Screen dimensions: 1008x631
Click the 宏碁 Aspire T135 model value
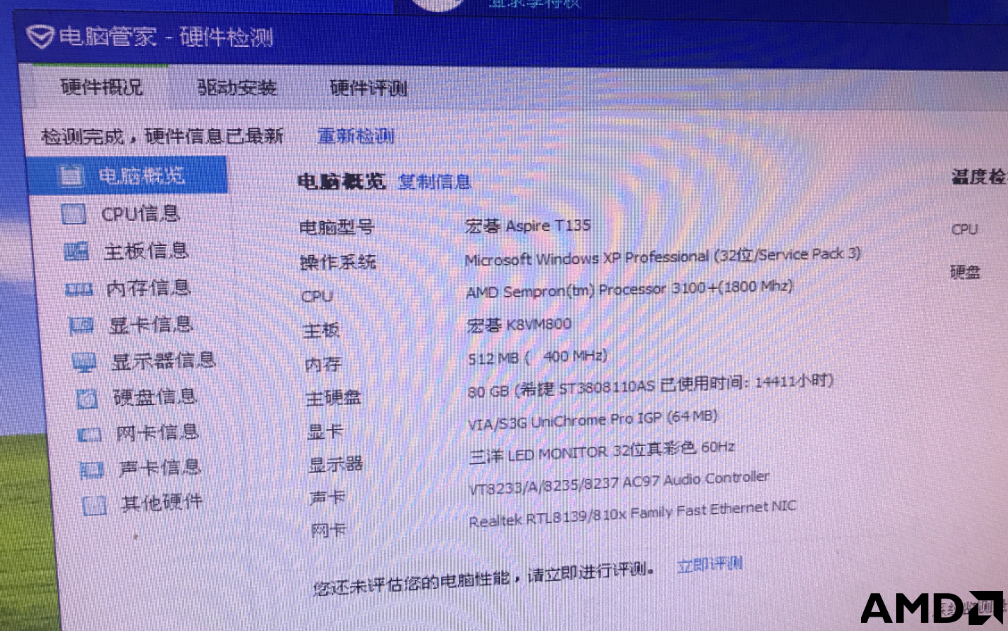click(x=527, y=226)
